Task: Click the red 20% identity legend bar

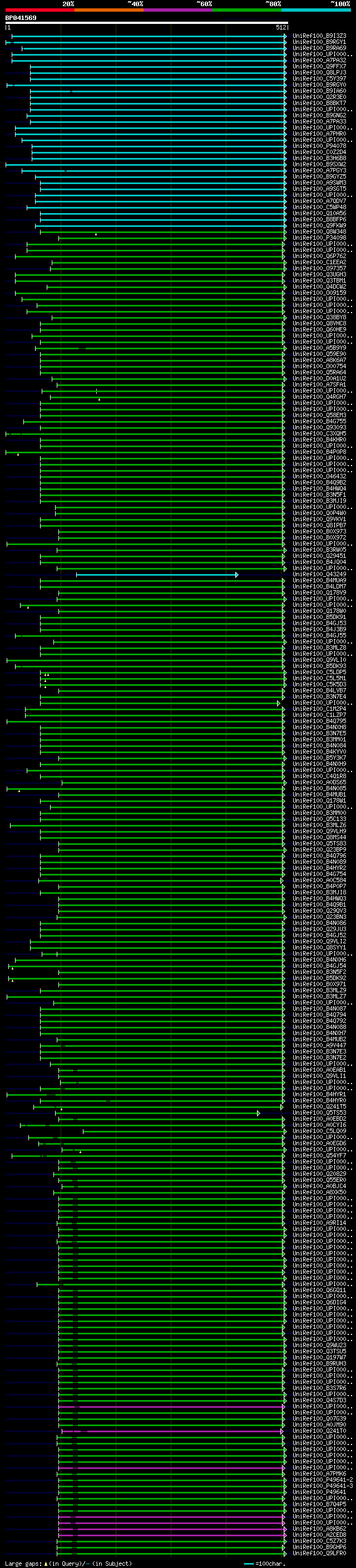Action: (39, 10)
